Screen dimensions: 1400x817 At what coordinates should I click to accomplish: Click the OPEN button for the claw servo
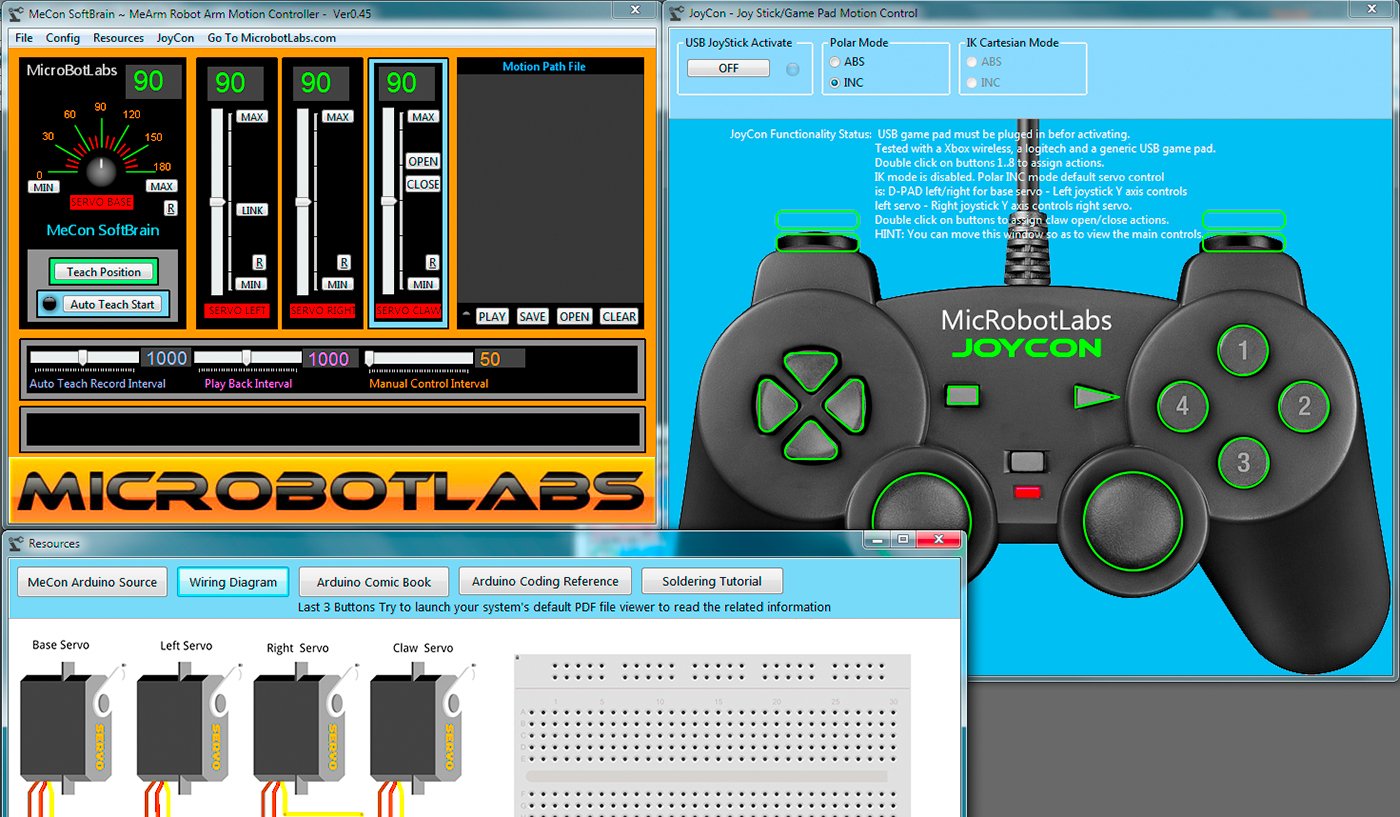(423, 162)
